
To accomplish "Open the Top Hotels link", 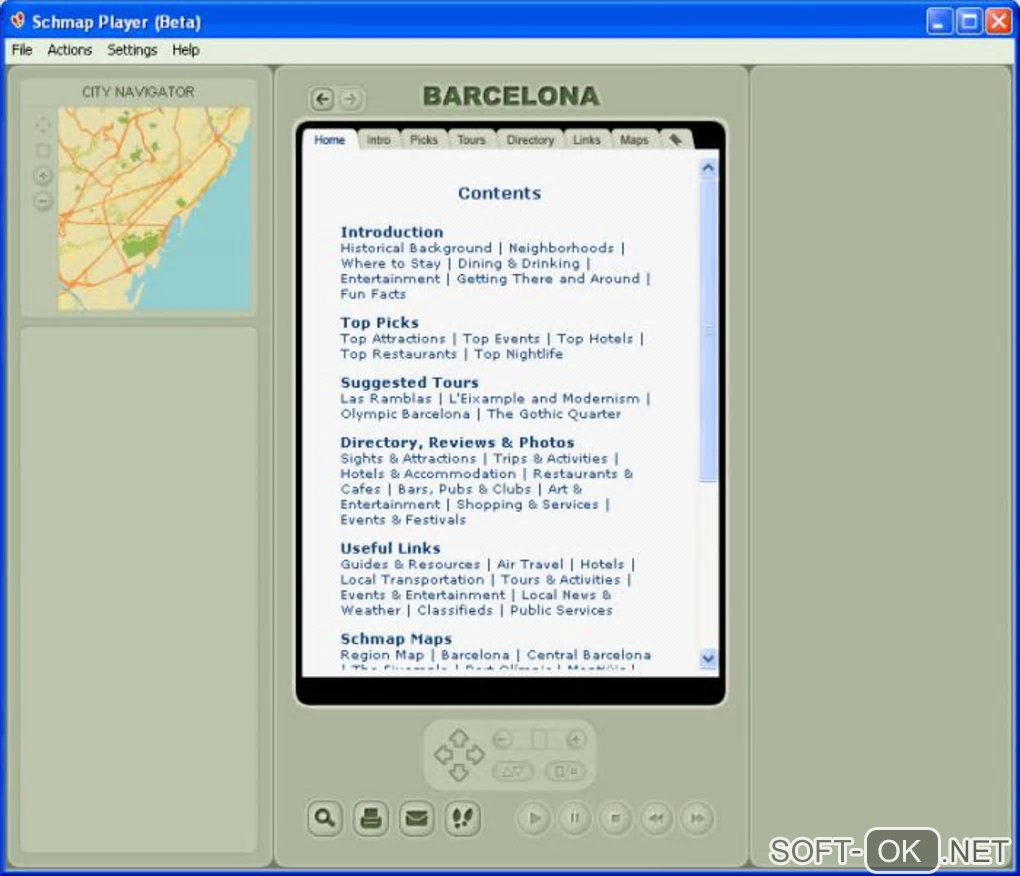I will (595, 339).
